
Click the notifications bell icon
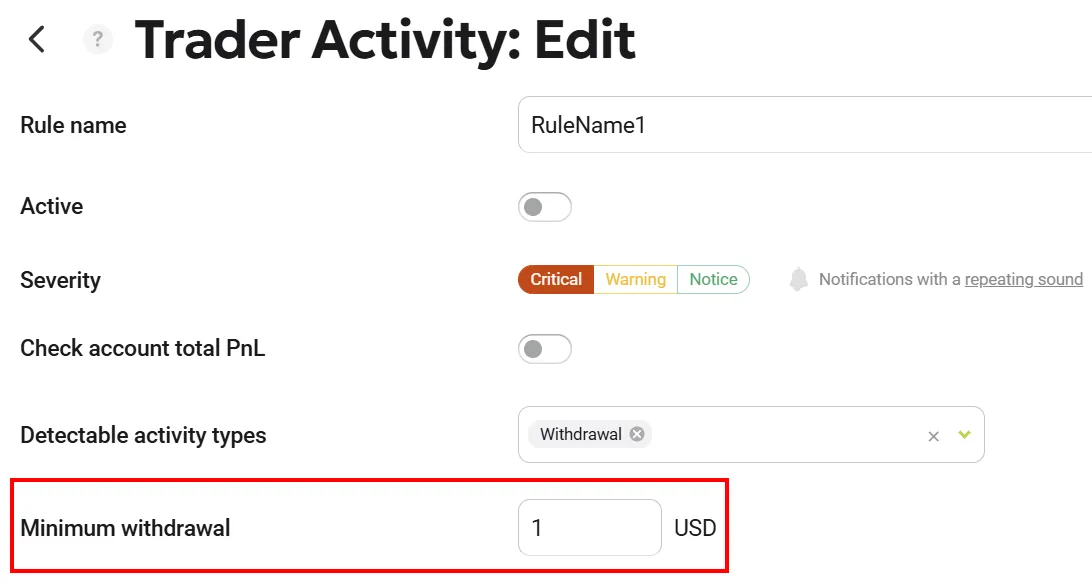pyautogui.click(x=798, y=280)
